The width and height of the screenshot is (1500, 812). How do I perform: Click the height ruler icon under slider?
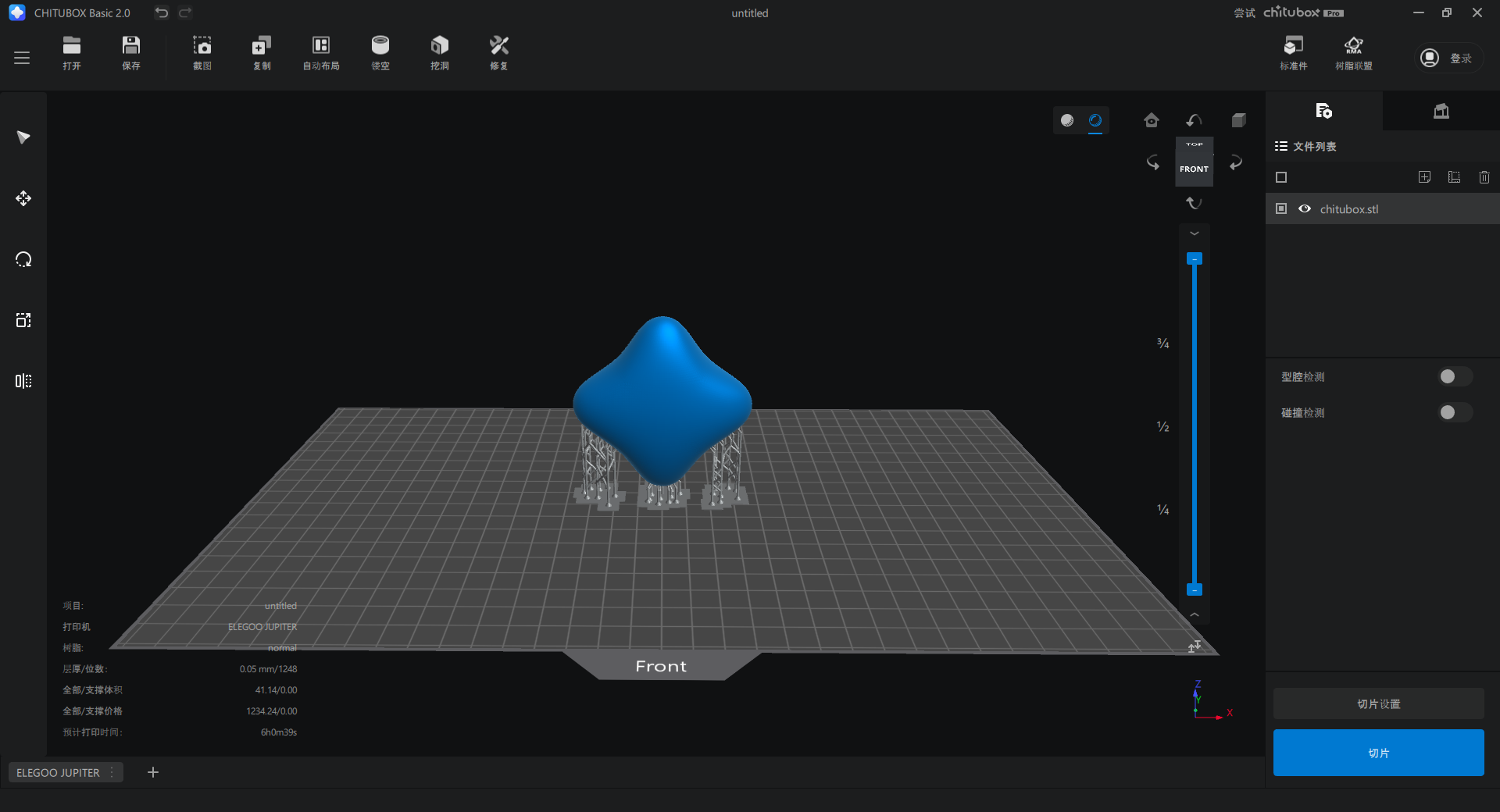tap(1195, 646)
